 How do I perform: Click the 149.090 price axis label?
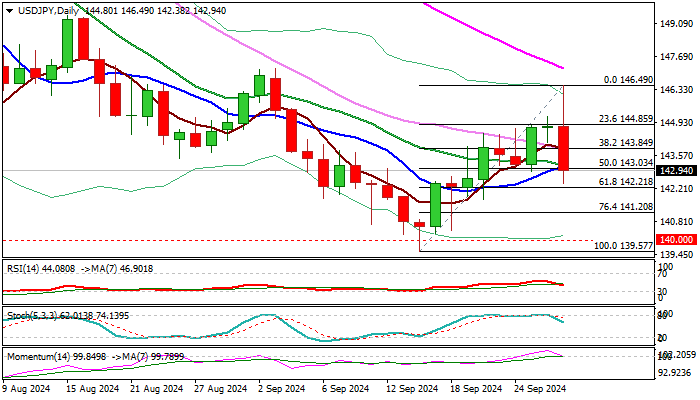[676, 24]
